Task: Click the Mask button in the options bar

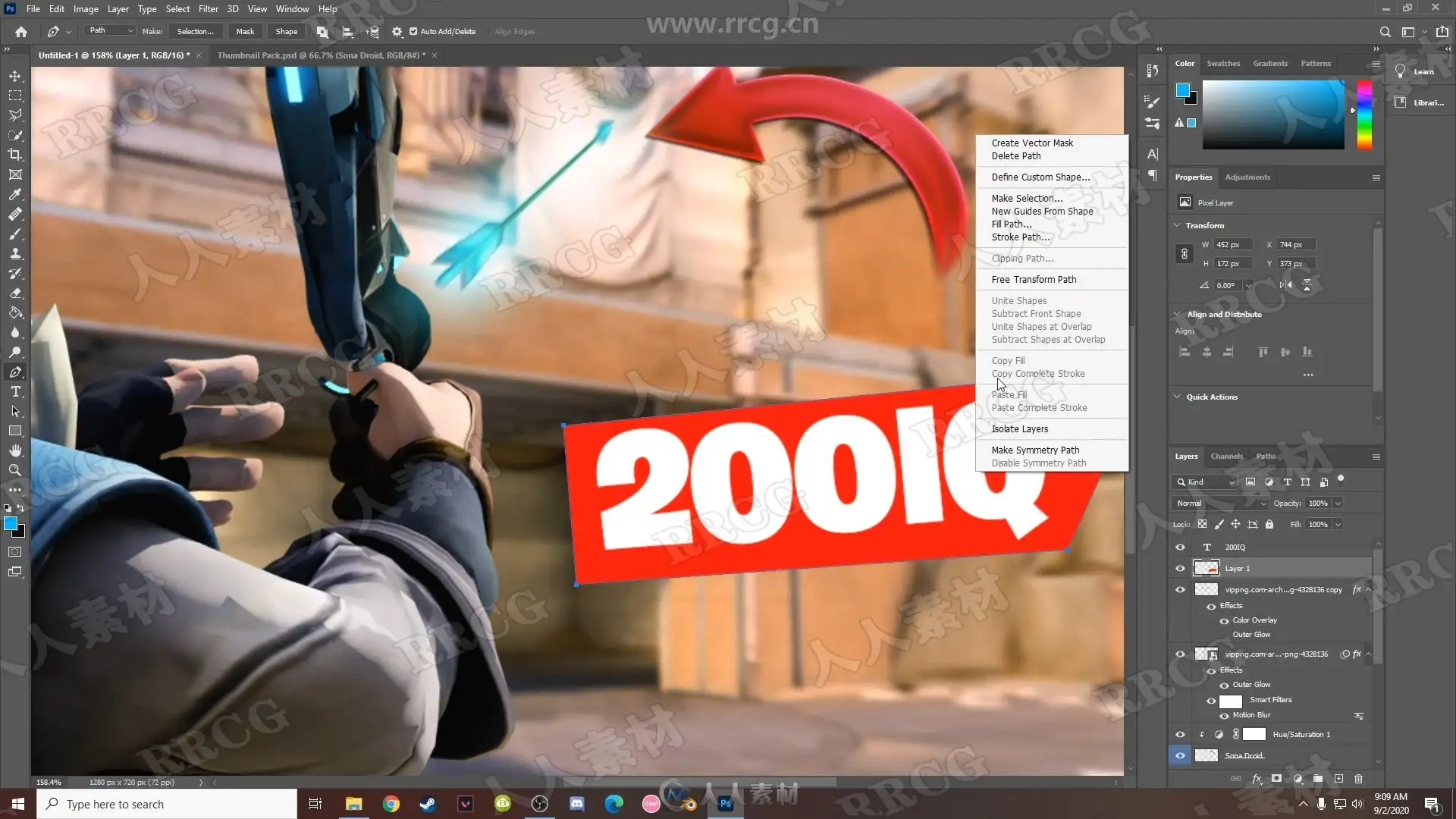Action: [245, 32]
